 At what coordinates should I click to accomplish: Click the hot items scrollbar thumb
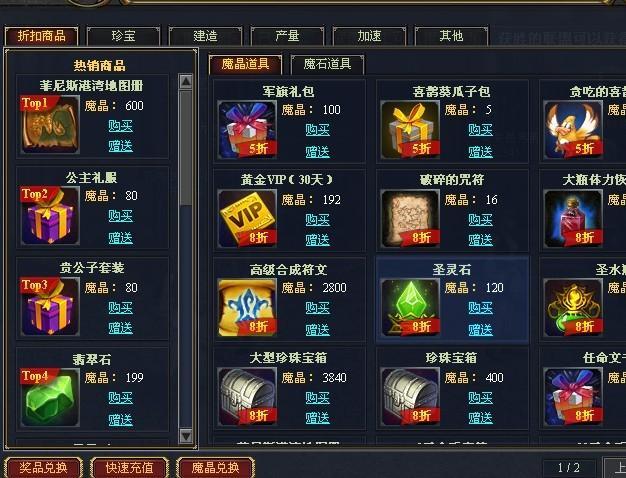tap(186, 148)
